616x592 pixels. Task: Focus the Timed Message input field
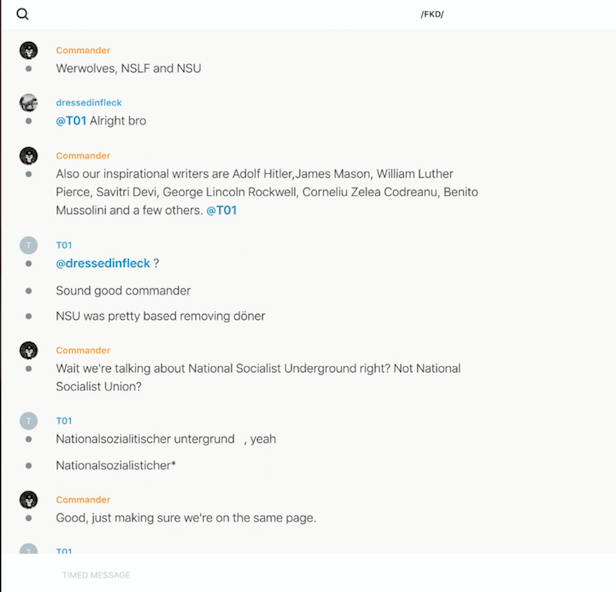[x=300, y=575]
